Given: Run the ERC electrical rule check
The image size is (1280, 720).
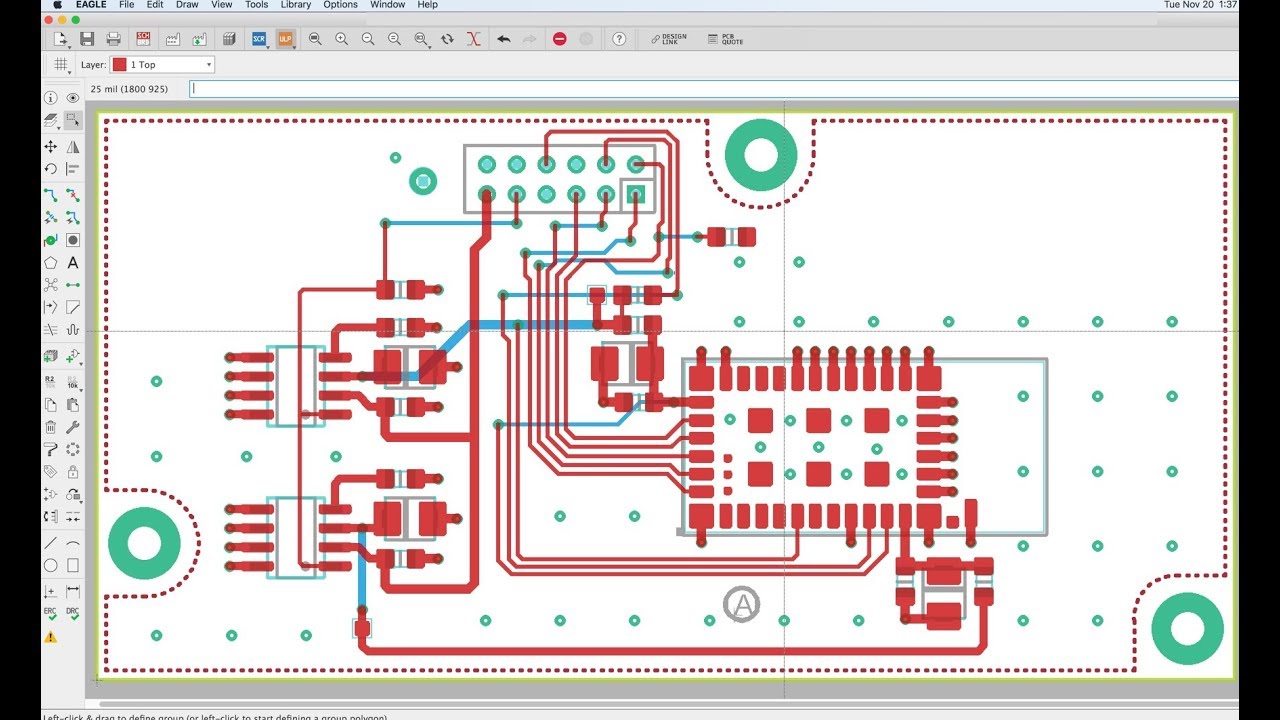Looking at the screenshot, I should point(51,613).
